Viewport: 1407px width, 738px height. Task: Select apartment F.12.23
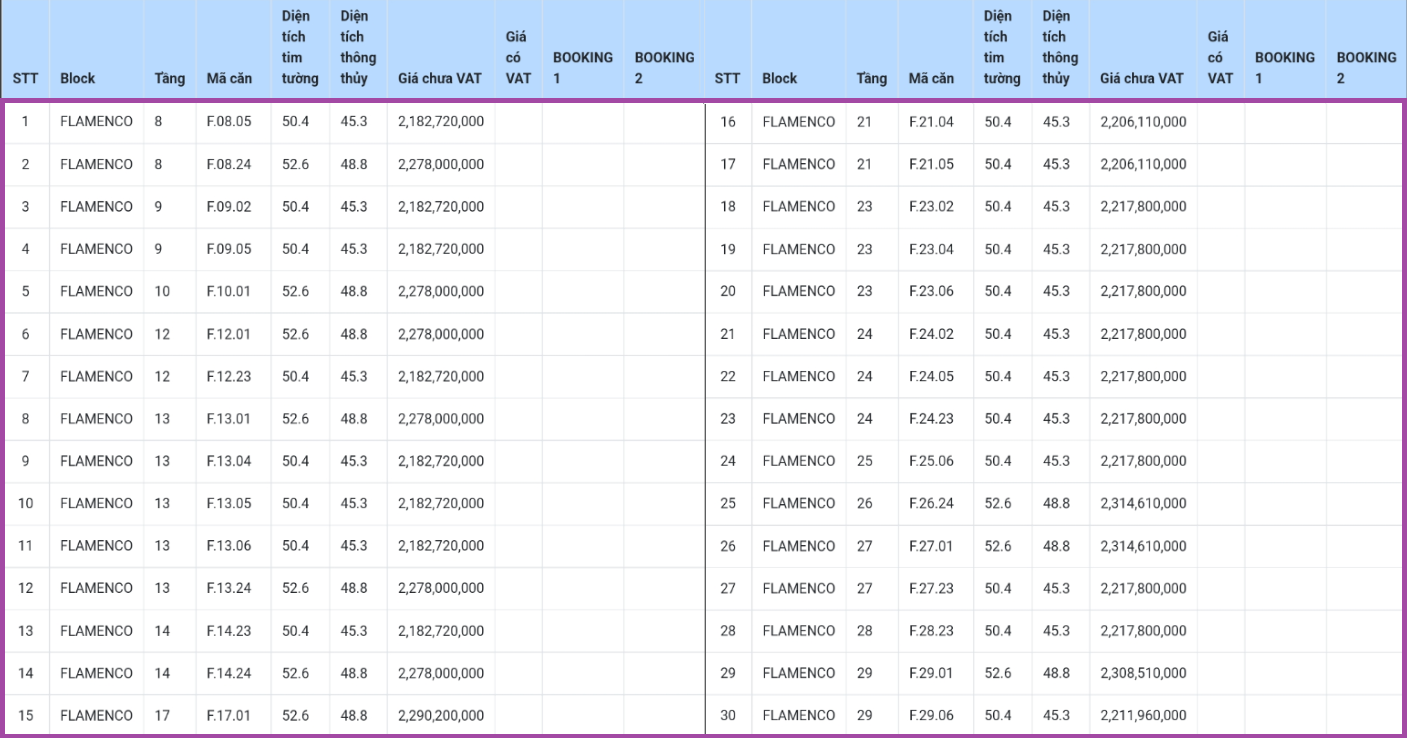click(229, 376)
